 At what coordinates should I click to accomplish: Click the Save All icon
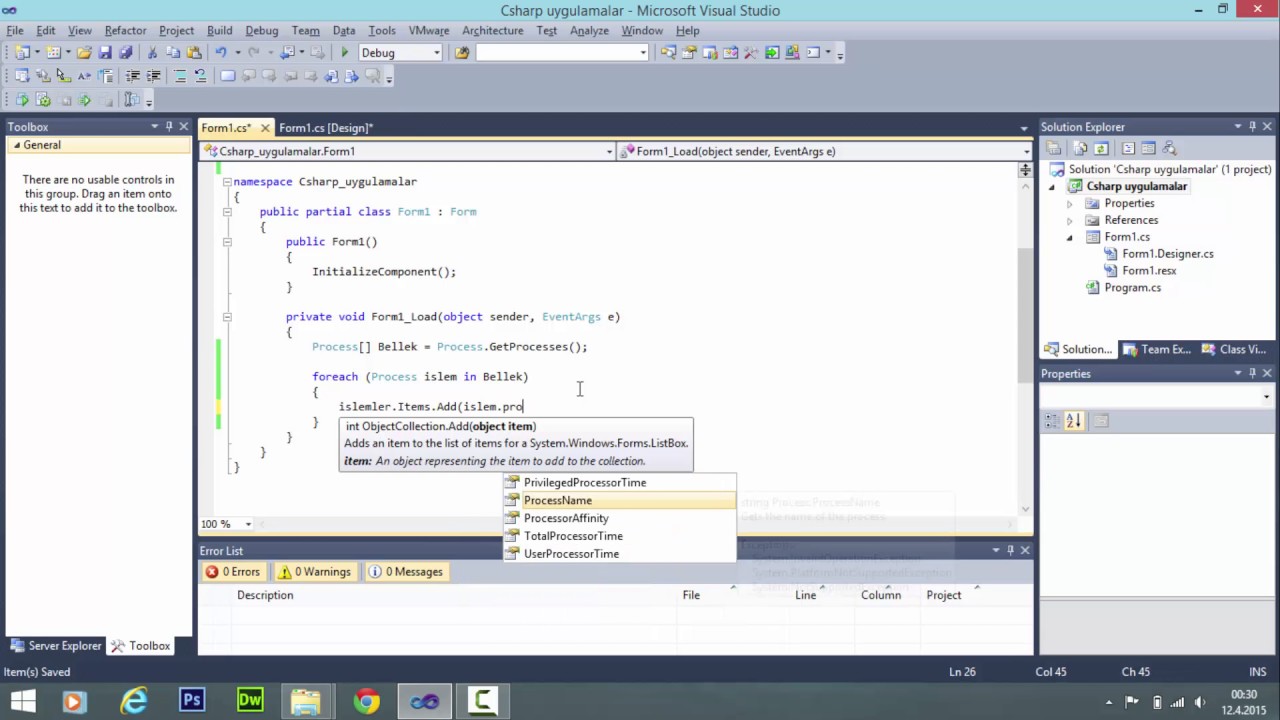[x=125, y=53]
